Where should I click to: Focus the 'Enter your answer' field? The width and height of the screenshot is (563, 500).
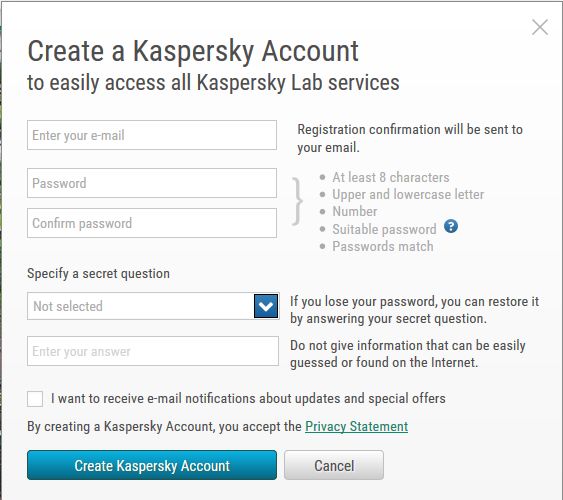click(153, 351)
